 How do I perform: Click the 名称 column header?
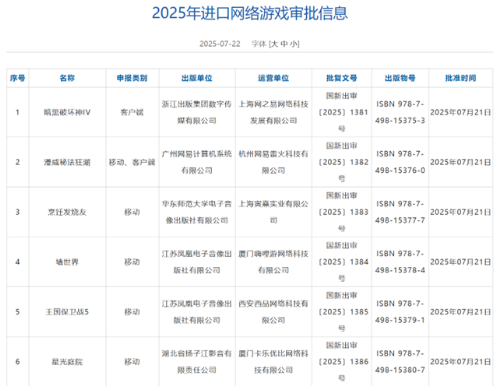click(67, 78)
